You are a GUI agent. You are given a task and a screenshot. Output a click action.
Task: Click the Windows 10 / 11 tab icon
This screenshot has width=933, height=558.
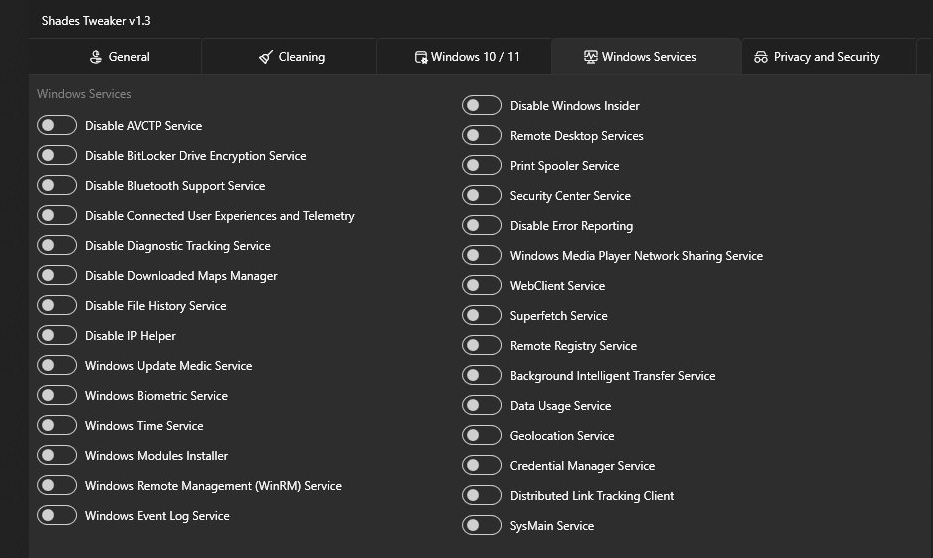(421, 57)
